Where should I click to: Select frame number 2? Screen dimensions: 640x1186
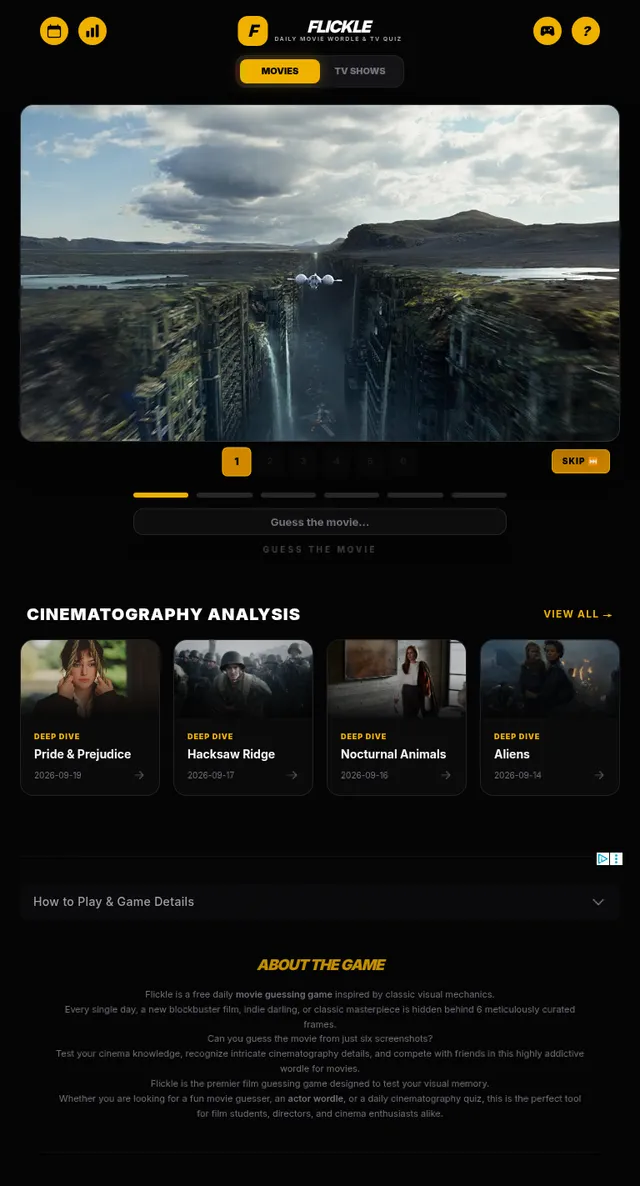270,461
